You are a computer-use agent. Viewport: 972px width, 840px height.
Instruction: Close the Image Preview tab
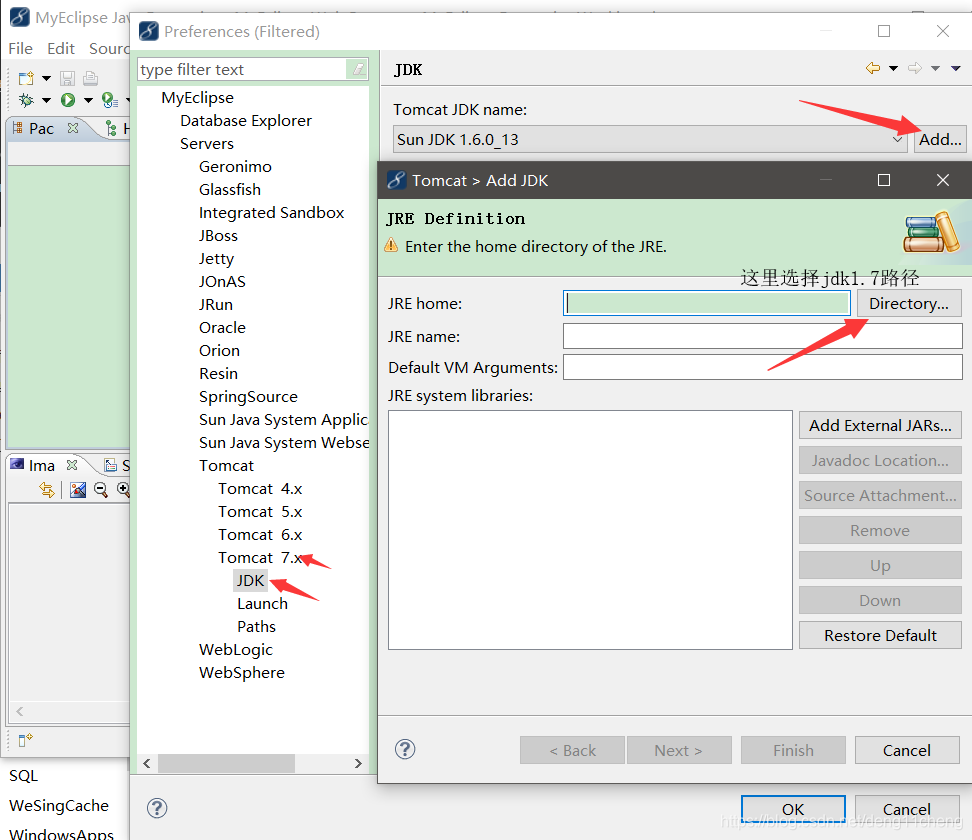pos(72,464)
